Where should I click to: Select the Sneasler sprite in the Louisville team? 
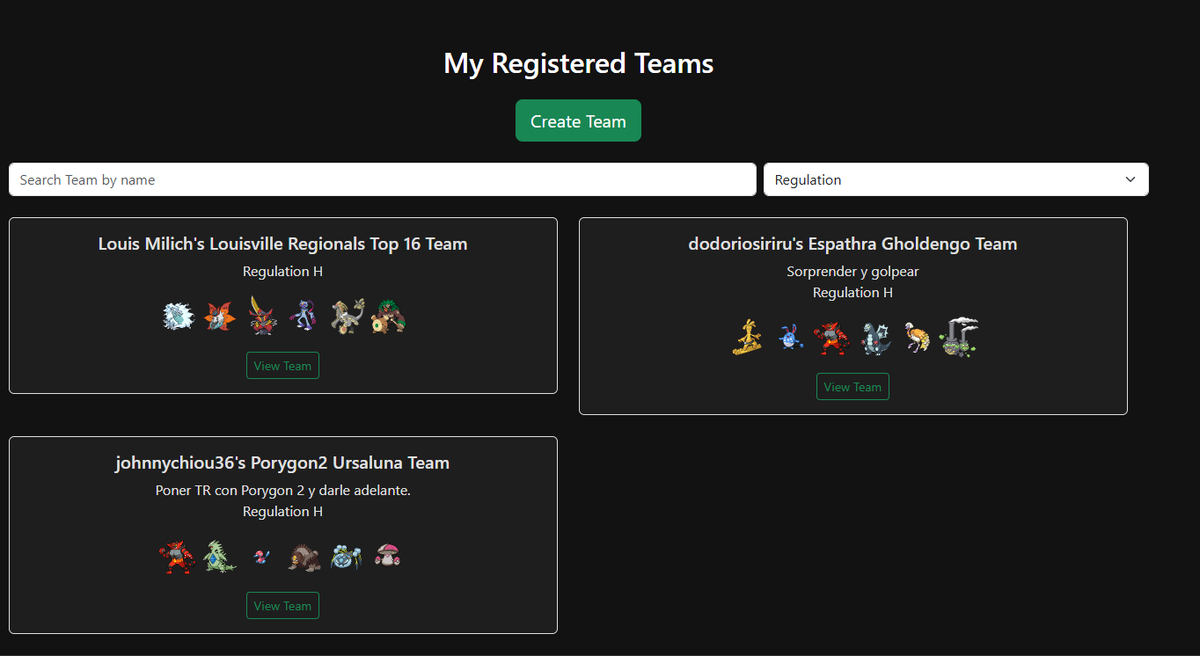305,316
